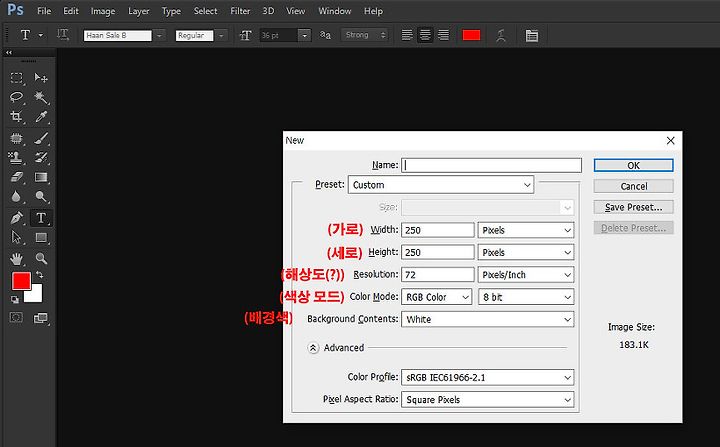Open the Color Mode RGB Color dropdown
Screen dimensions: 720x447
(x=437, y=297)
